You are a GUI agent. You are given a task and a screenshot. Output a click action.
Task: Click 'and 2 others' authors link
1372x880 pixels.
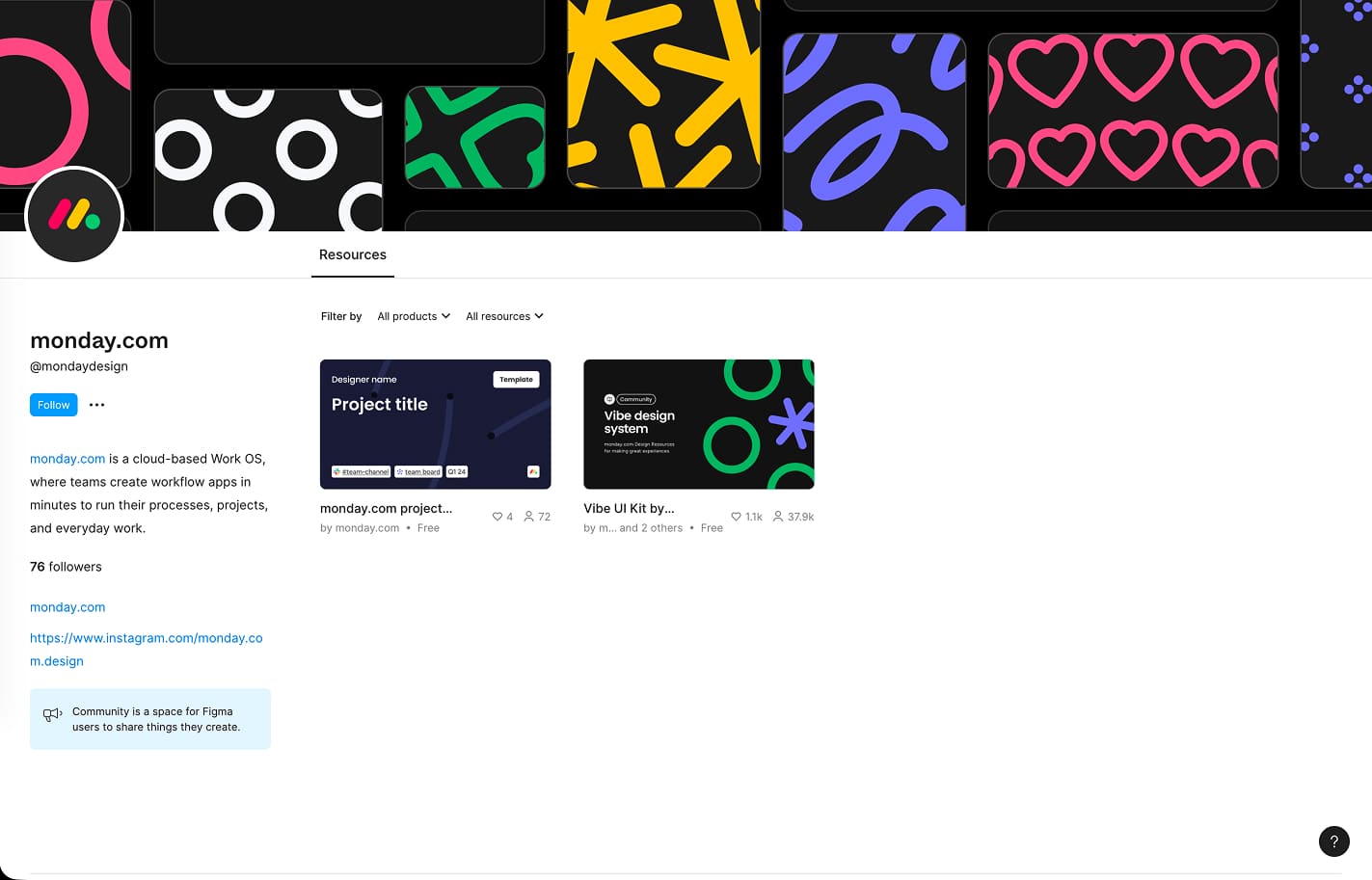(x=653, y=528)
